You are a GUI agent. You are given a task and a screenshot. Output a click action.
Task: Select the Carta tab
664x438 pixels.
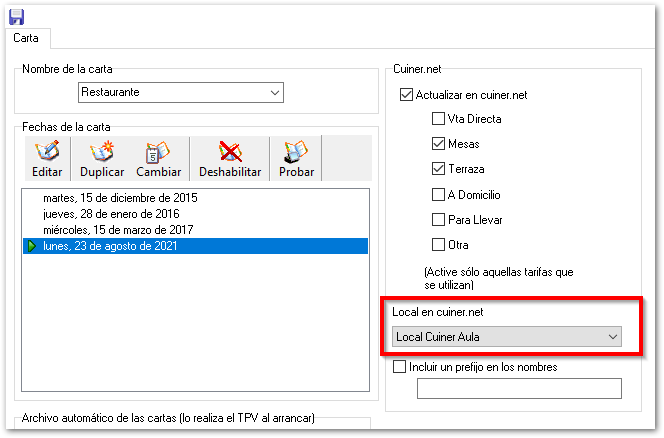click(x=26, y=38)
